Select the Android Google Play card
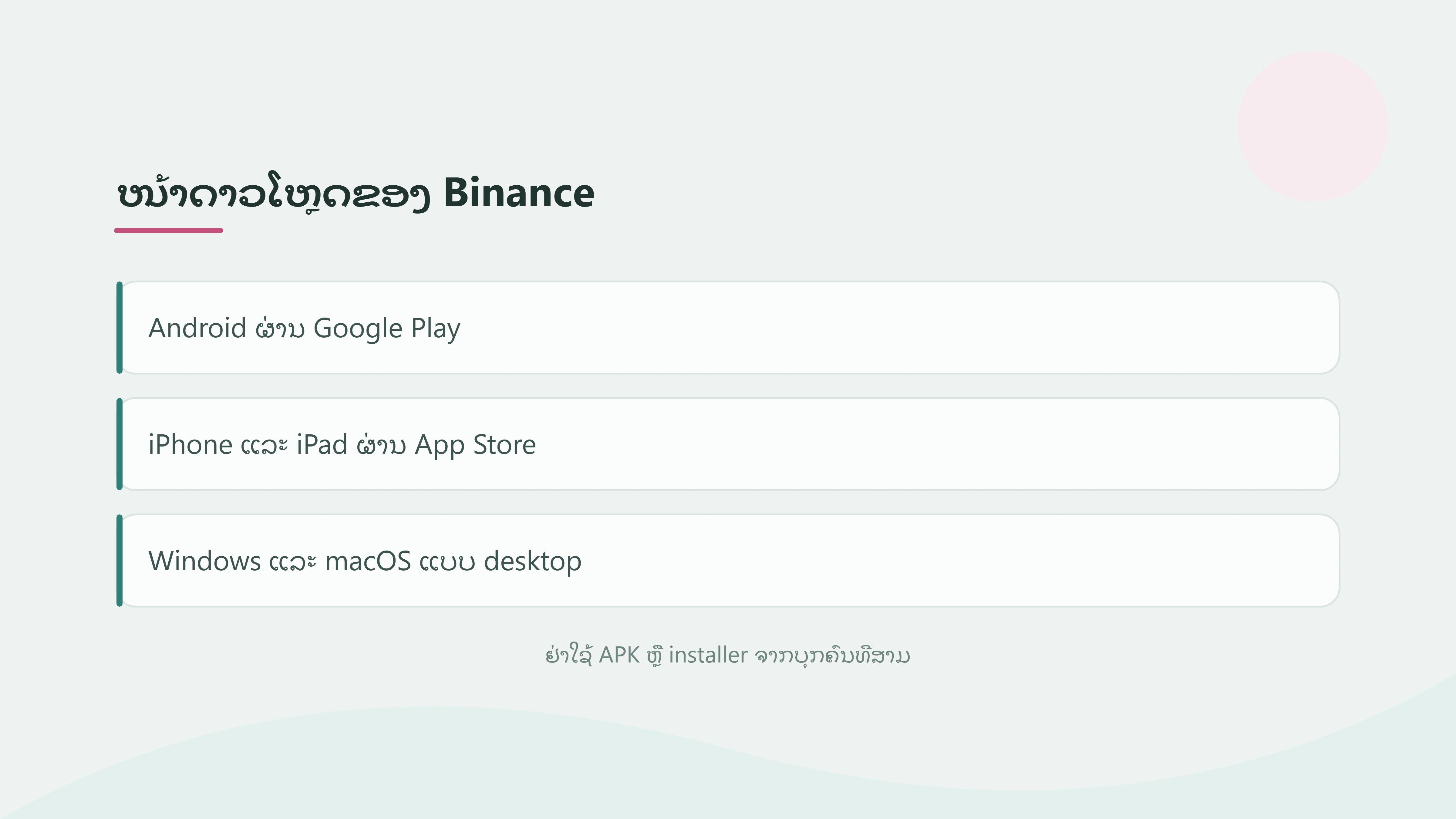Image resolution: width=1456 pixels, height=819 pixels. [x=728, y=327]
